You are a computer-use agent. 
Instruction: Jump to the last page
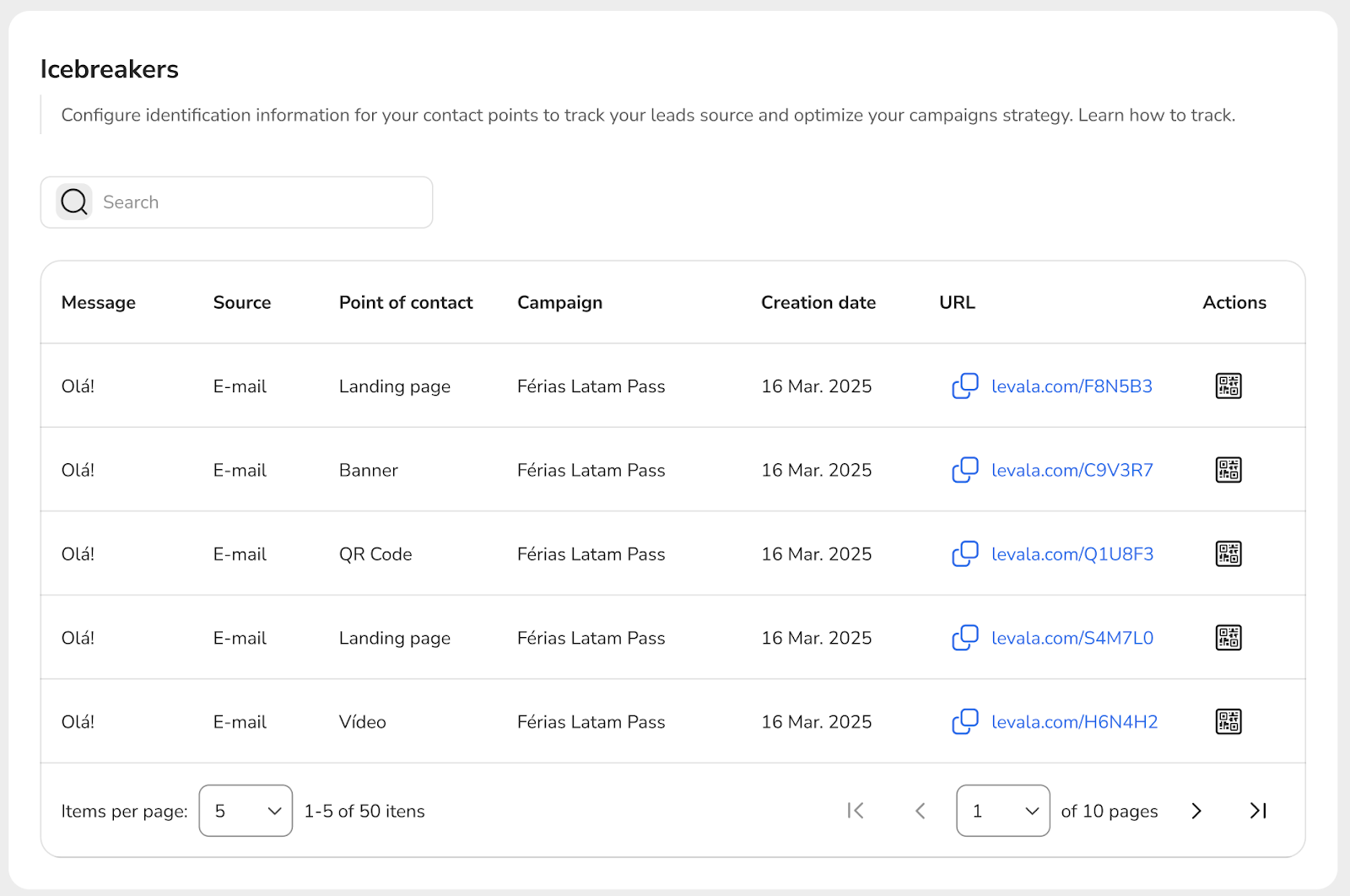tap(1257, 811)
